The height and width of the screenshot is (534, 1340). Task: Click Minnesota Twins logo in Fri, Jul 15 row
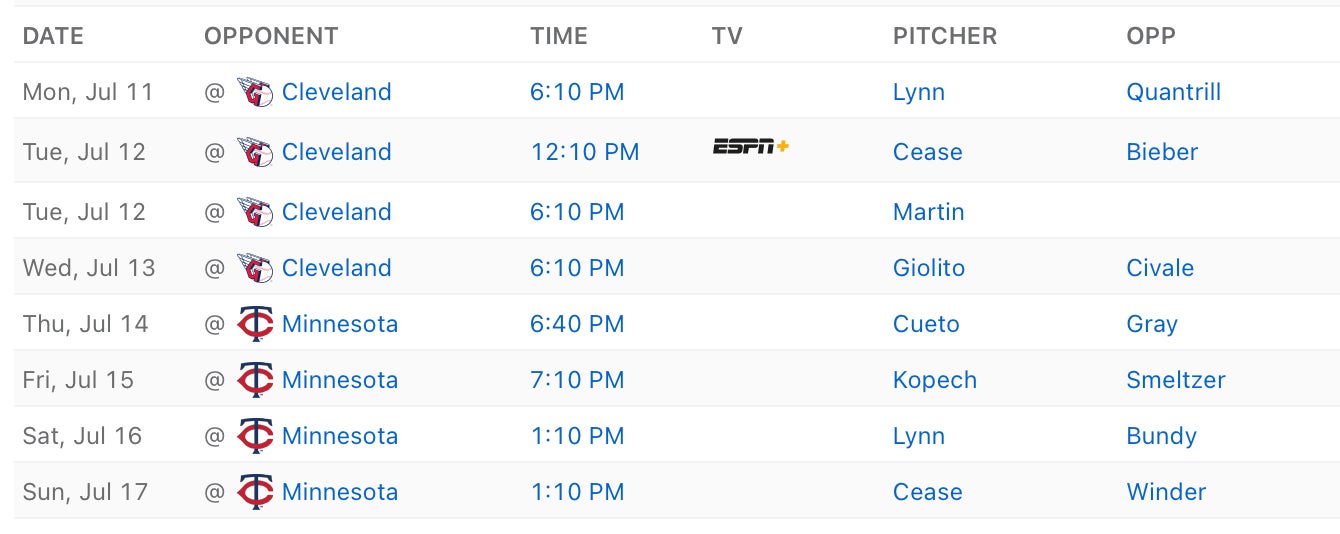point(255,380)
